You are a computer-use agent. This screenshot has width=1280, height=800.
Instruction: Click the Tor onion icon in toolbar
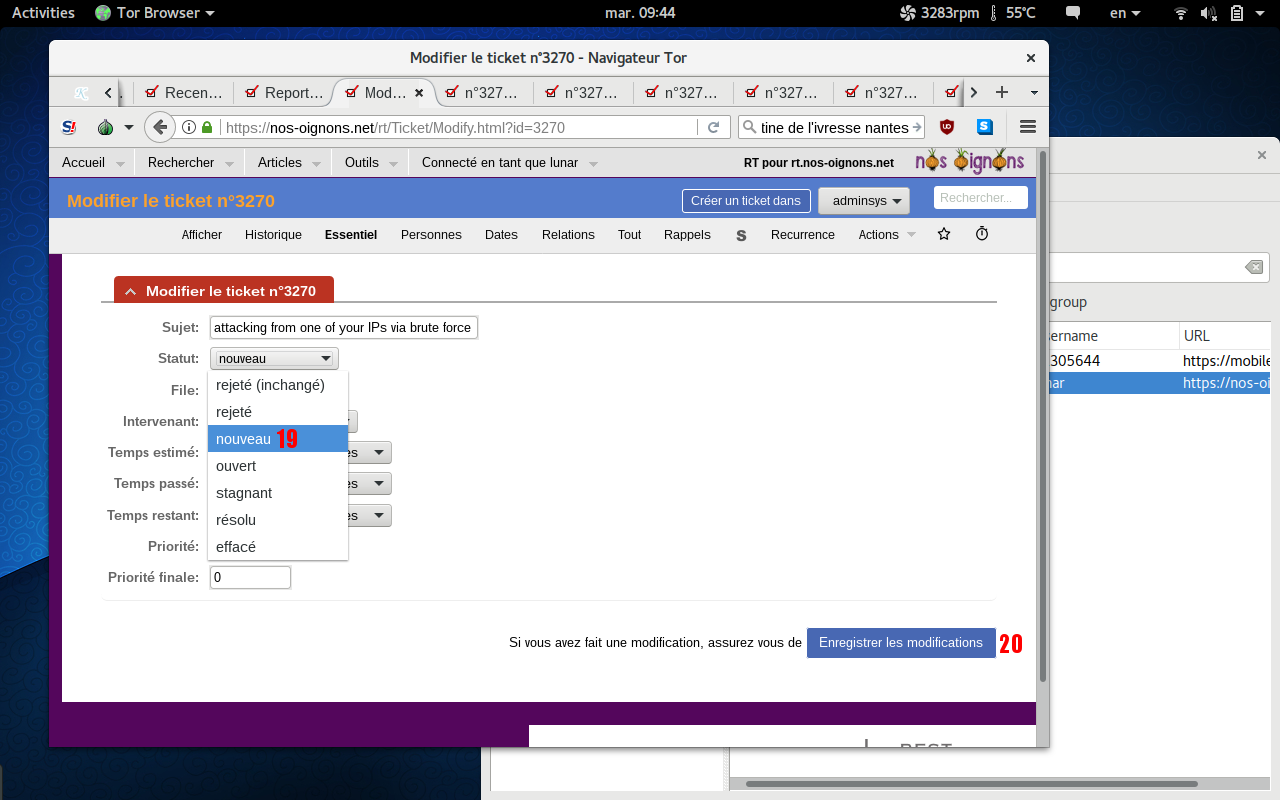pos(105,127)
